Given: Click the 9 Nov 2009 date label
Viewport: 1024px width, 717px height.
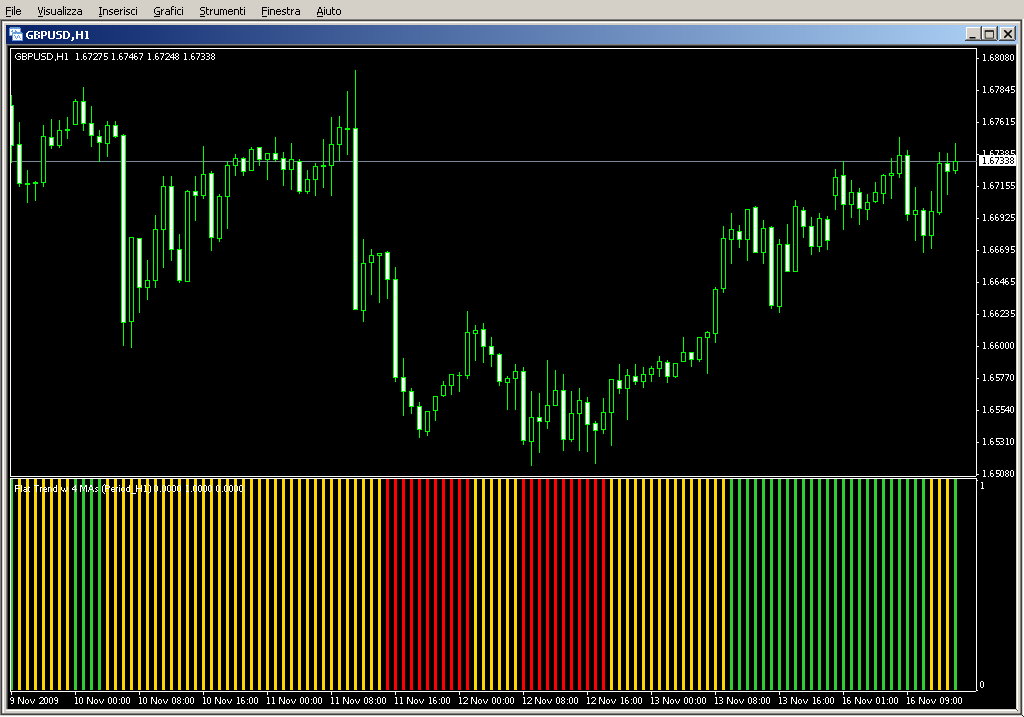Looking at the screenshot, I should (x=34, y=701).
